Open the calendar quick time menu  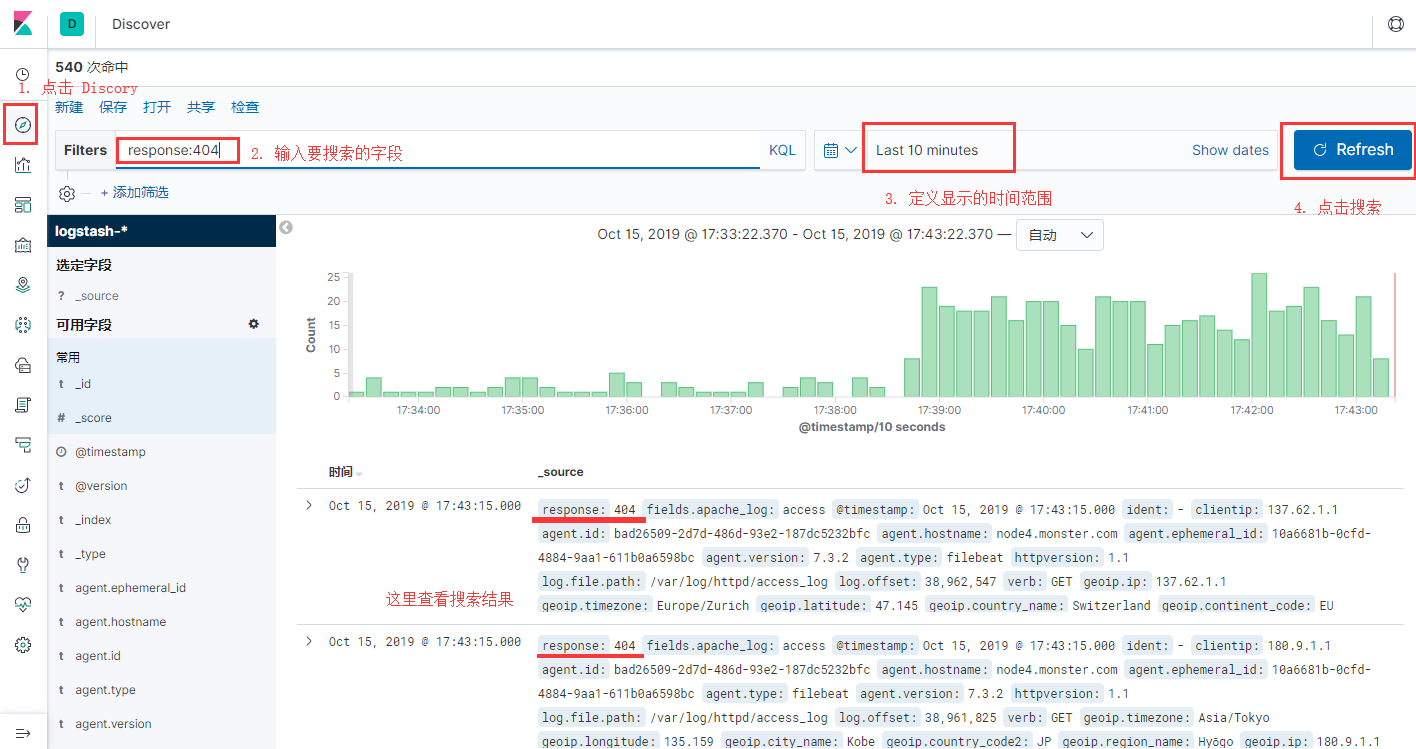coord(840,150)
